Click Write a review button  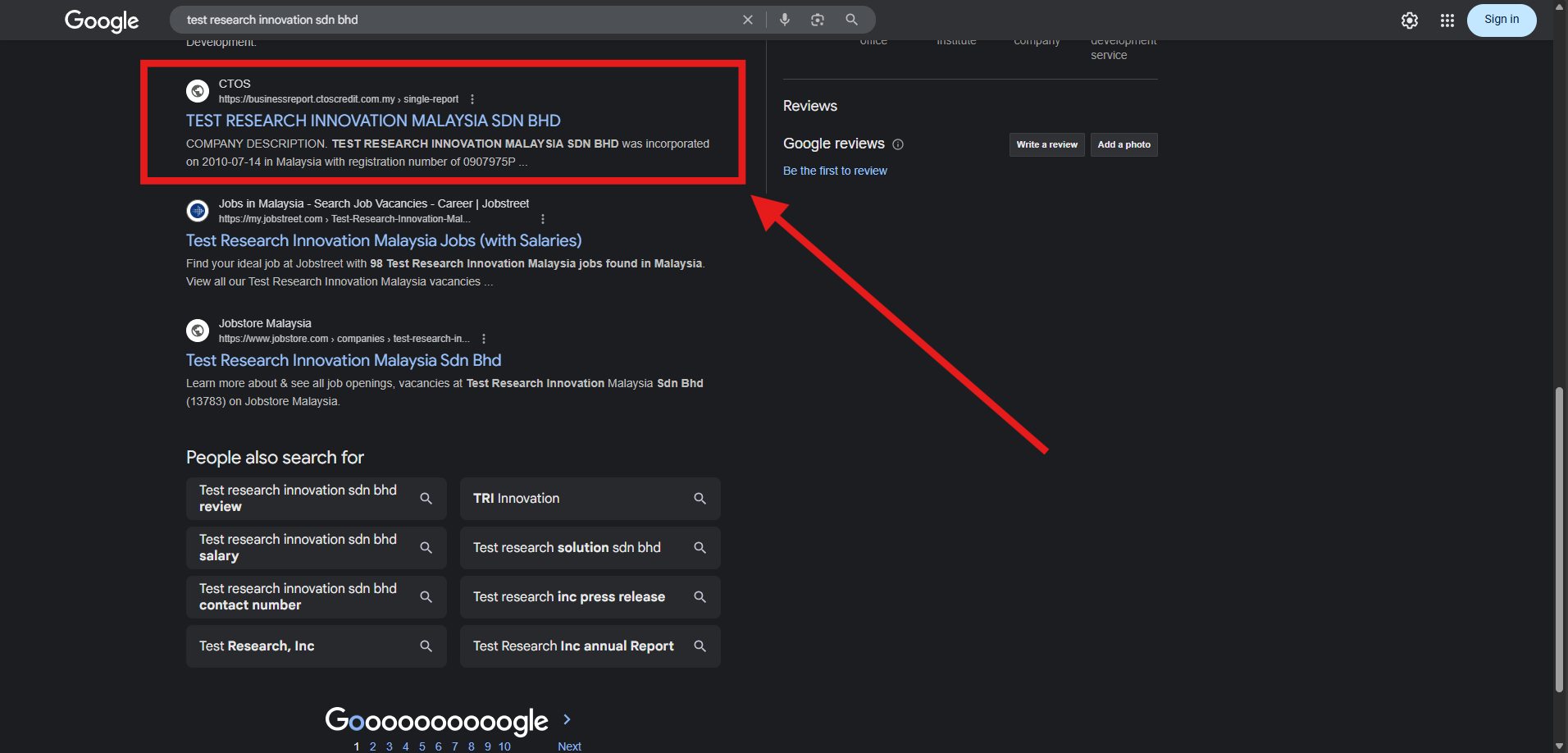1047,144
